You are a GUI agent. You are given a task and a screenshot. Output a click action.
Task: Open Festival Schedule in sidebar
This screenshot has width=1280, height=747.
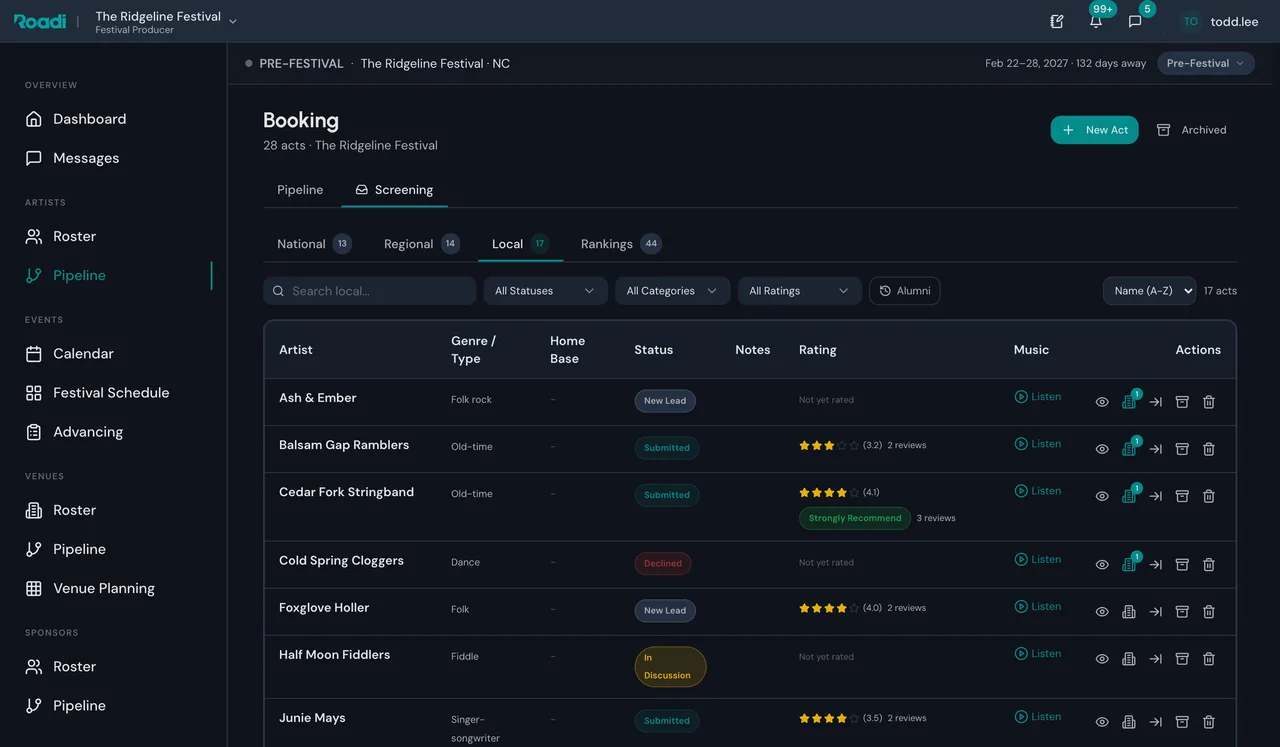[x=113, y=393]
